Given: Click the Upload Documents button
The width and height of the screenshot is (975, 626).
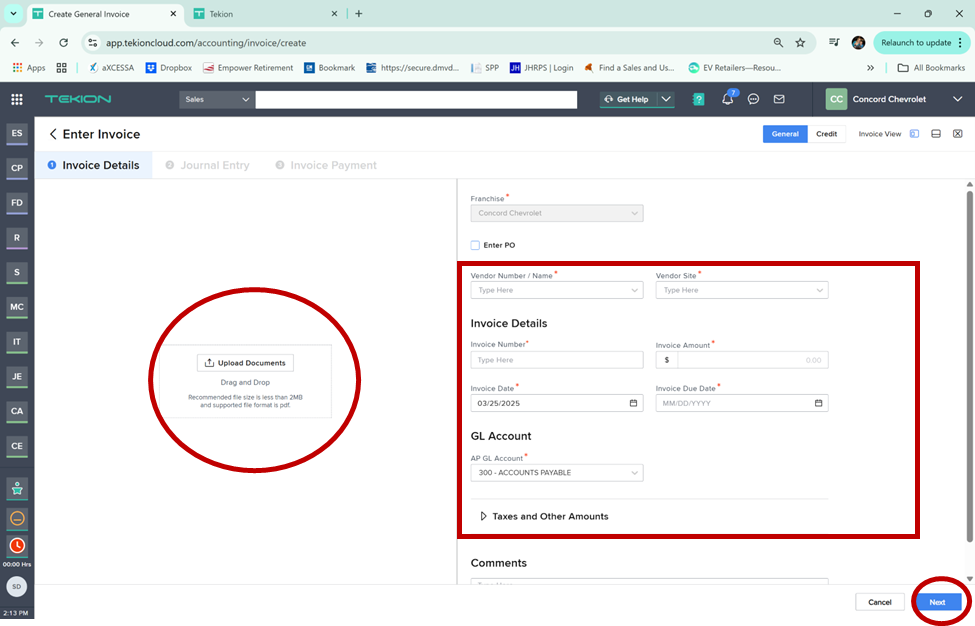Looking at the screenshot, I should (x=245, y=363).
